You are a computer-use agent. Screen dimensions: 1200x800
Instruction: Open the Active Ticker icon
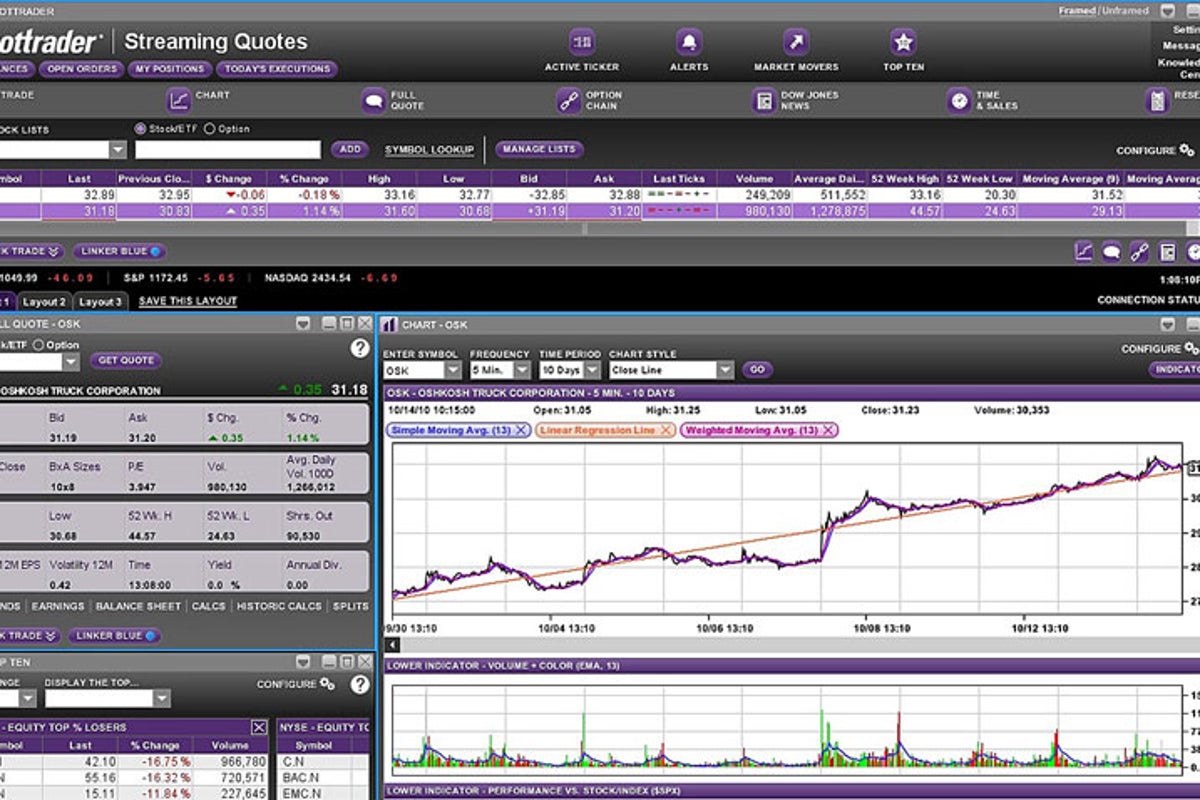[582, 42]
